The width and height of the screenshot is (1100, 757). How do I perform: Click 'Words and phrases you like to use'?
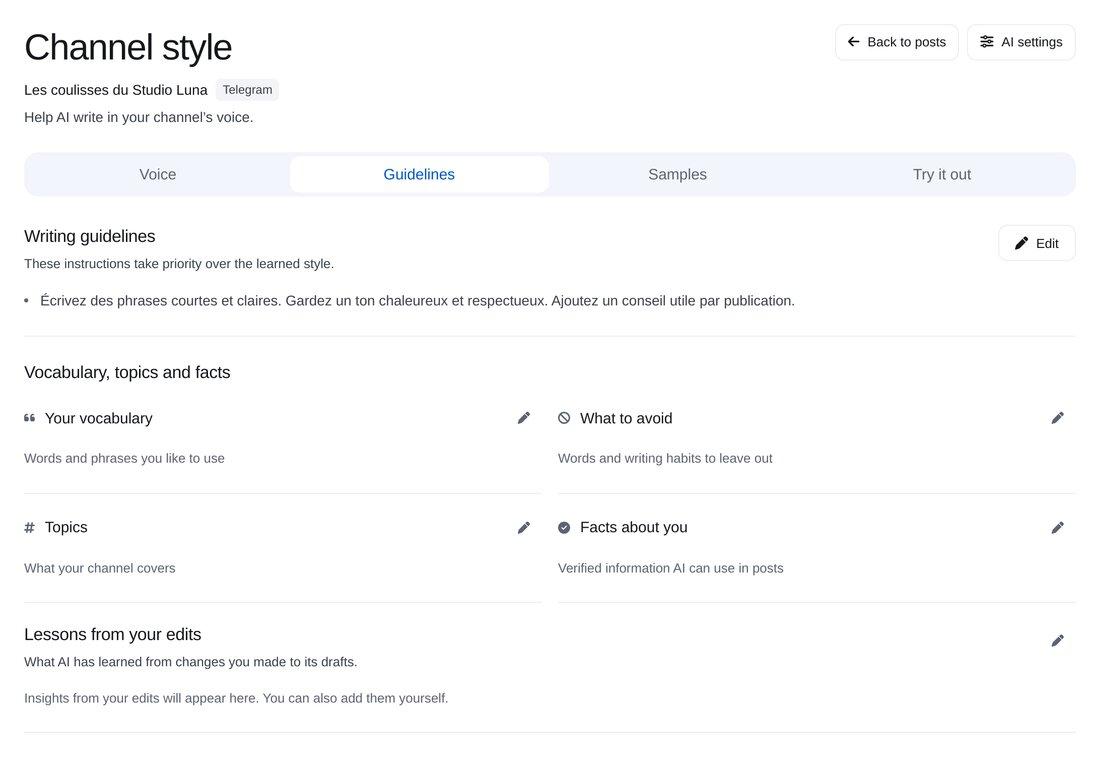(124, 459)
